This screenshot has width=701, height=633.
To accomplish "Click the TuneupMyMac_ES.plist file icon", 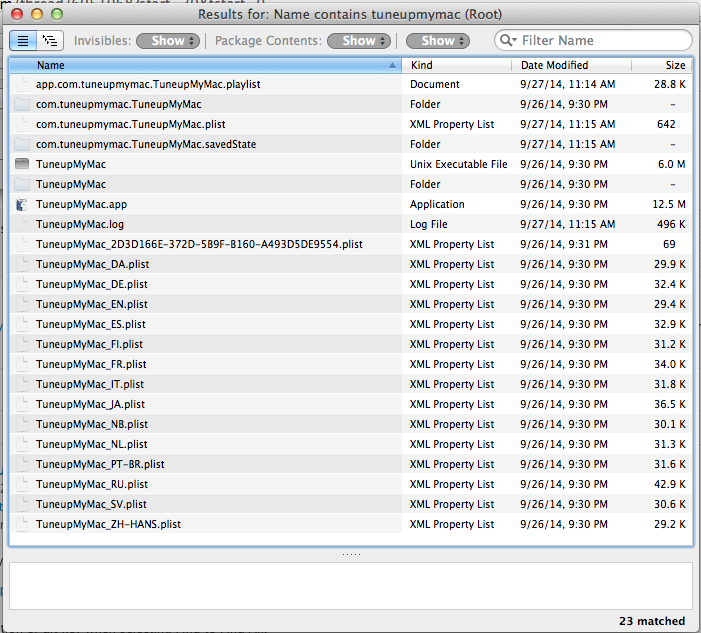I will tap(21, 324).
